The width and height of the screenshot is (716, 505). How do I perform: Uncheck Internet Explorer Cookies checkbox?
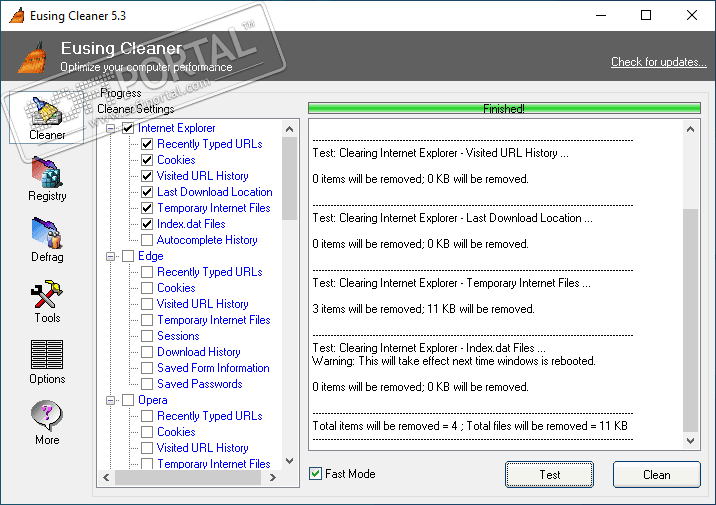(x=147, y=160)
